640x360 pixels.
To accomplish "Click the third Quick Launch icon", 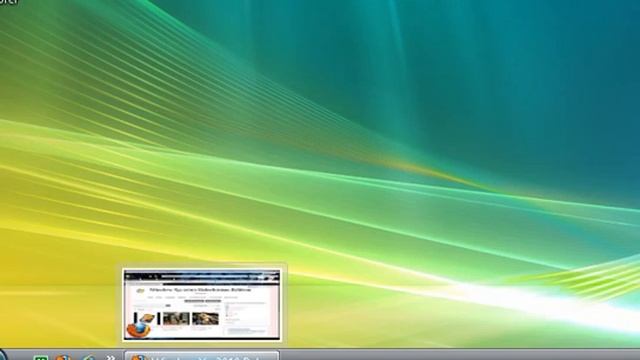I will 89,358.
